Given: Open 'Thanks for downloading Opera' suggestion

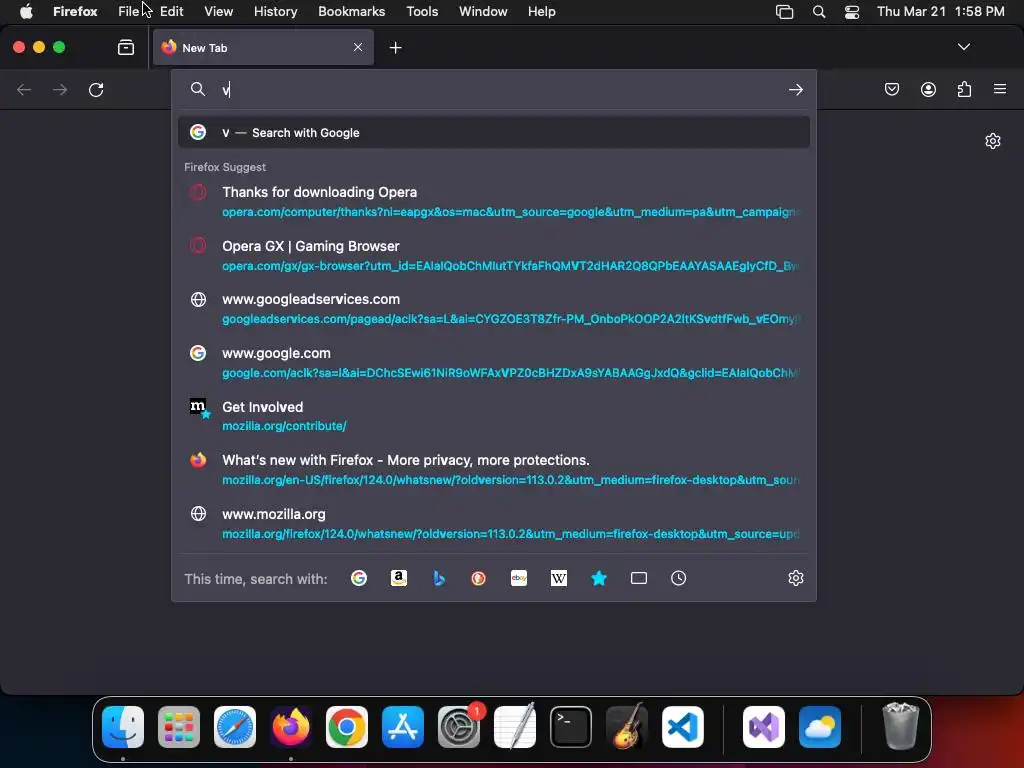Looking at the screenshot, I should click(x=494, y=202).
